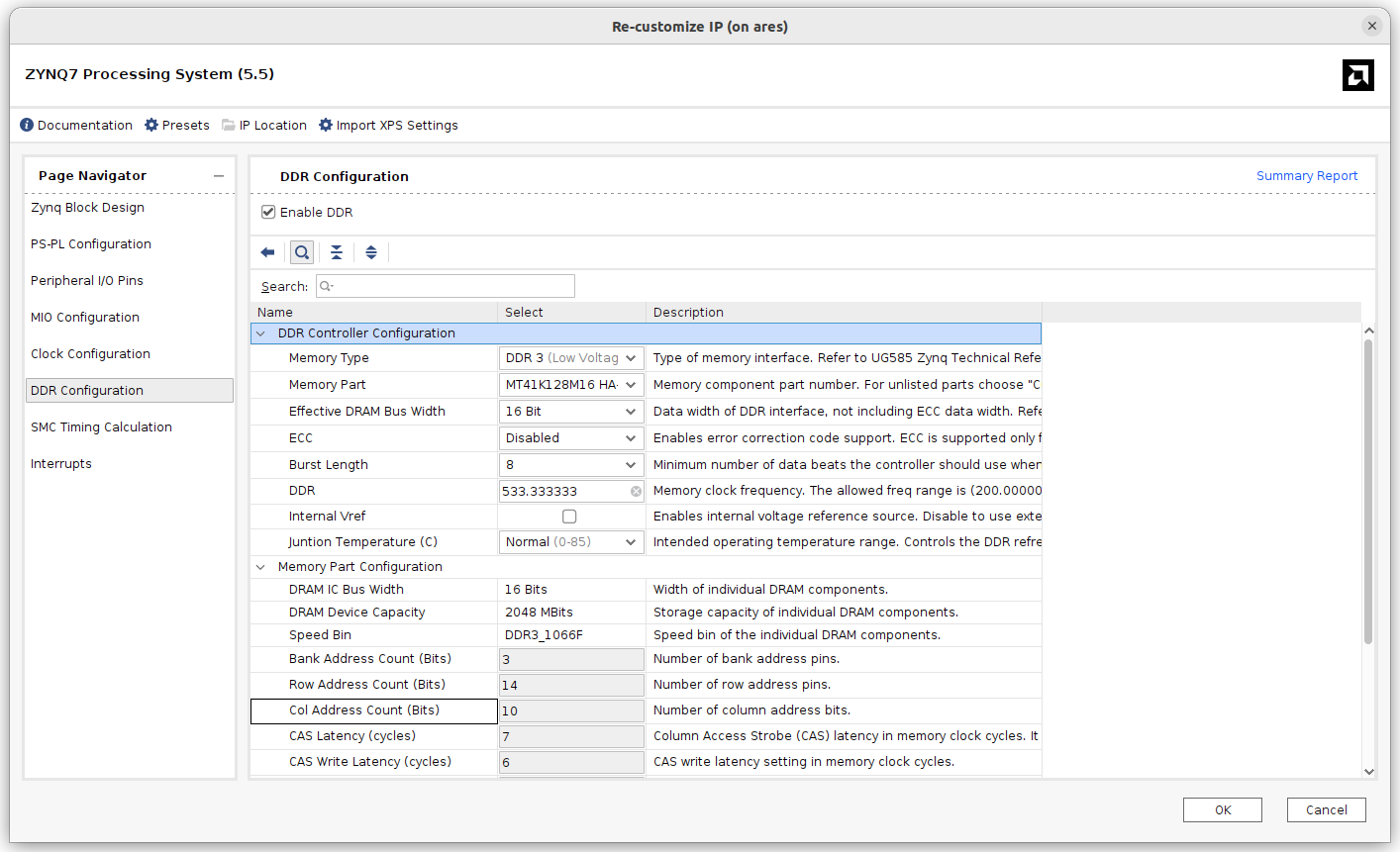Click the collapse all toolbar icon
1400x852 pixels.
tap(337, 252)
